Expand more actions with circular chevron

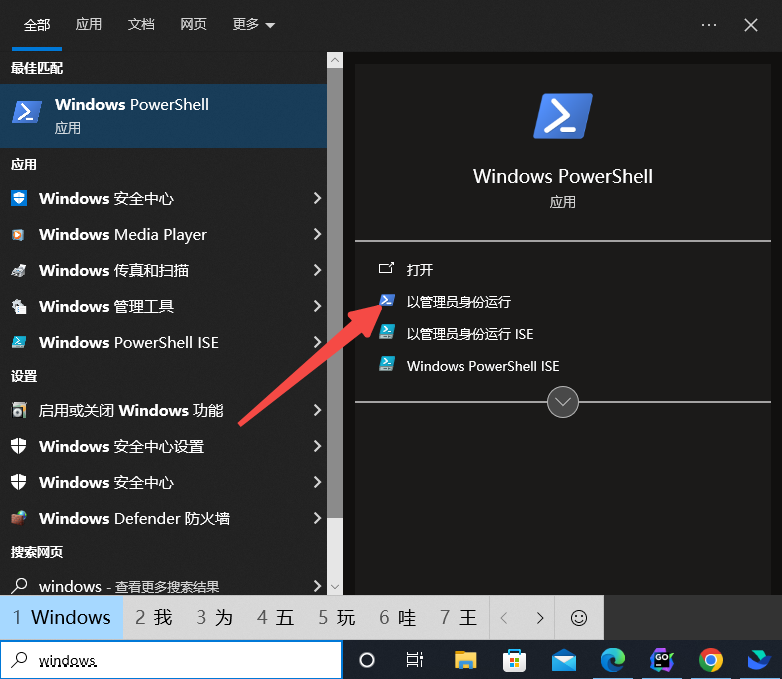[563, 402]
